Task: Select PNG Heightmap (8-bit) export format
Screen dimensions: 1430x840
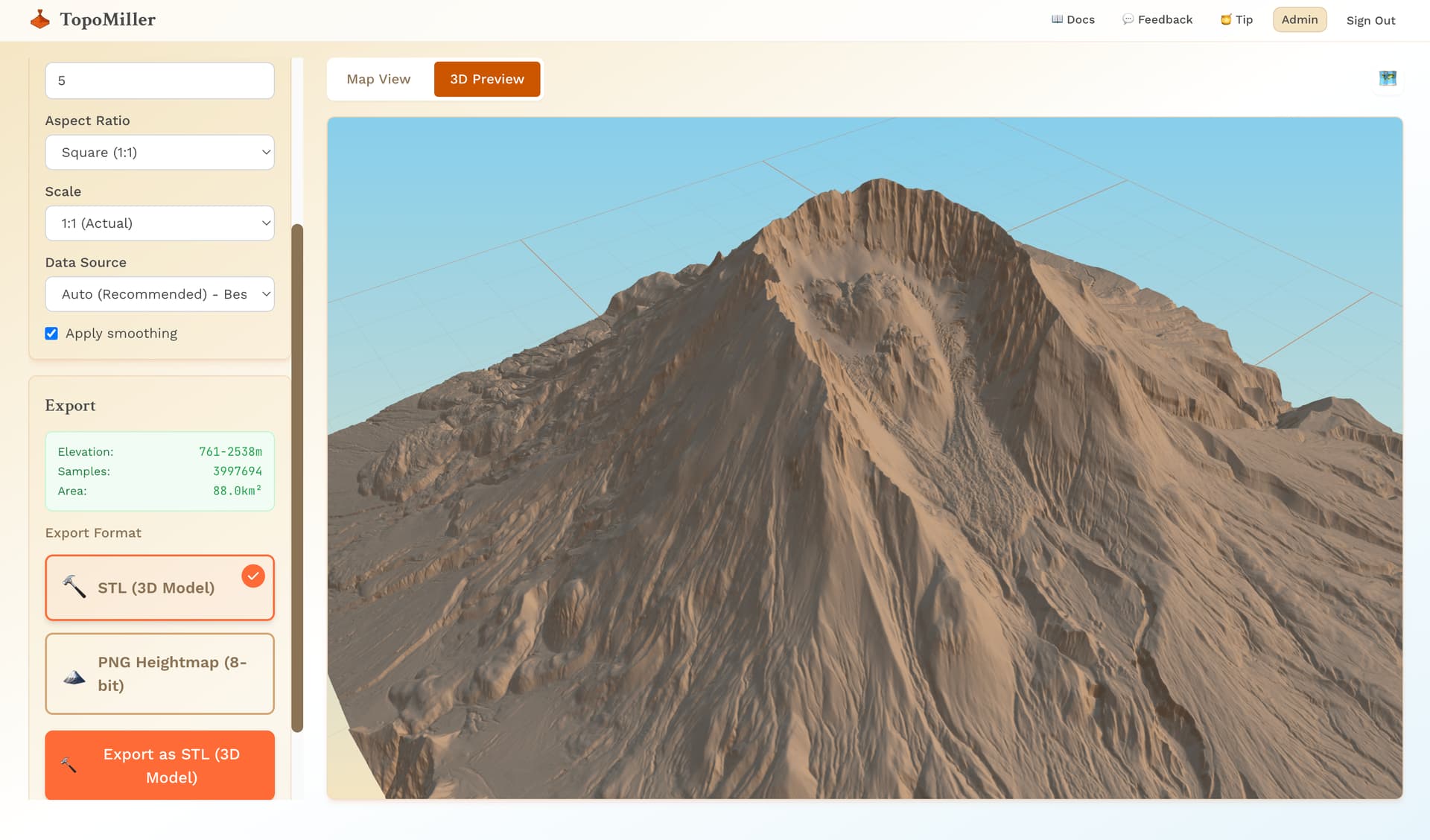Action: tap(171, 673)
